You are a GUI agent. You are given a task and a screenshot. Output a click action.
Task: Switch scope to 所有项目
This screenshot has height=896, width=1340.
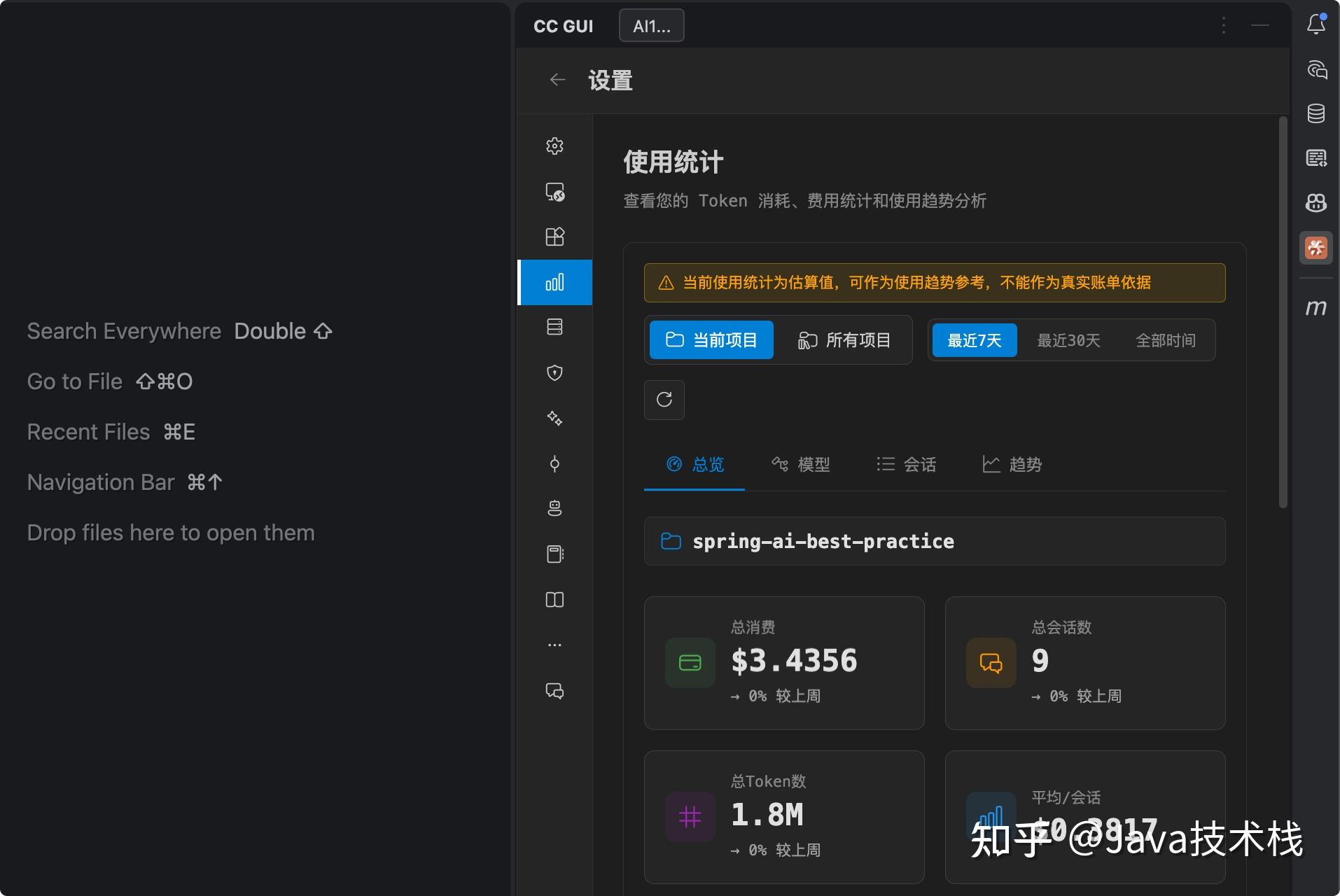tap(844, 340)
